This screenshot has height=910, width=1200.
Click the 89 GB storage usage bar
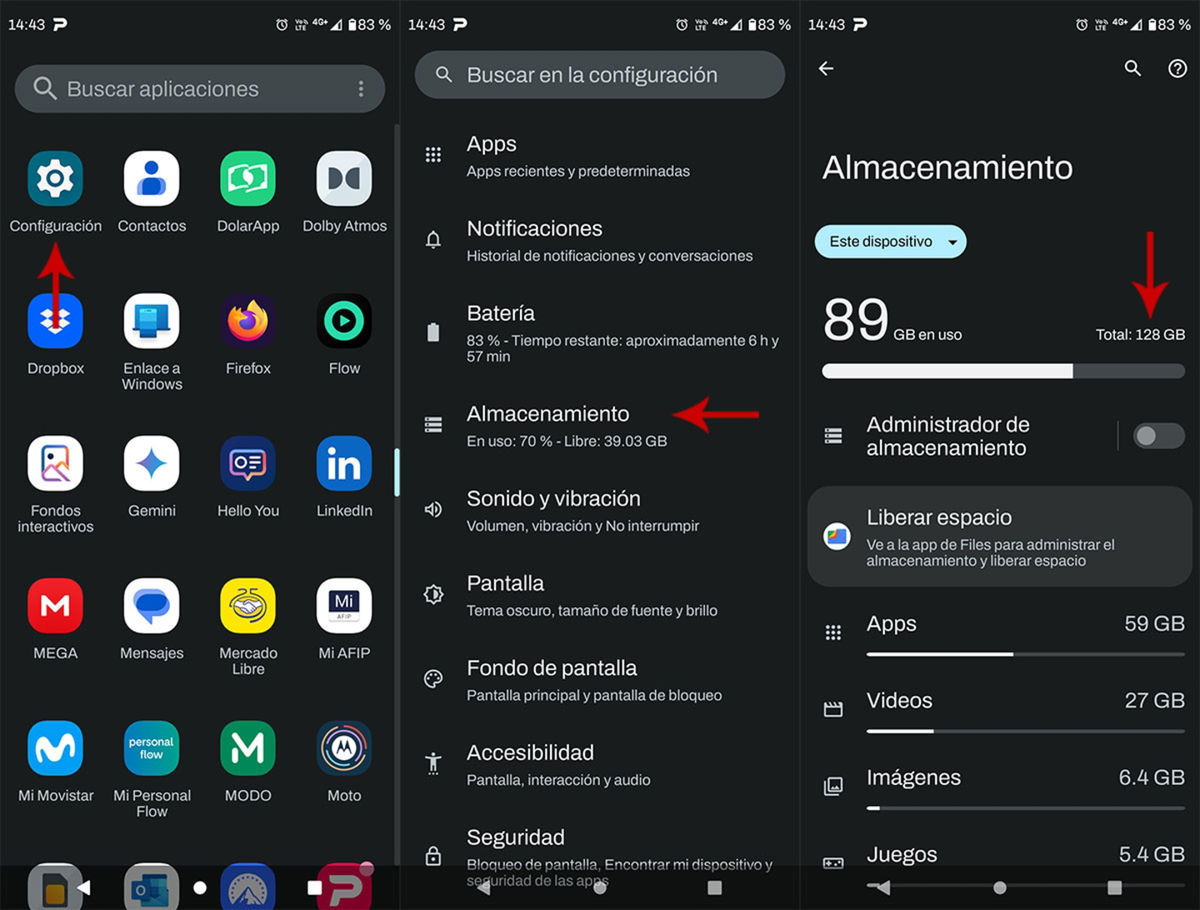pyautogui.click(x=1002, y=371)
